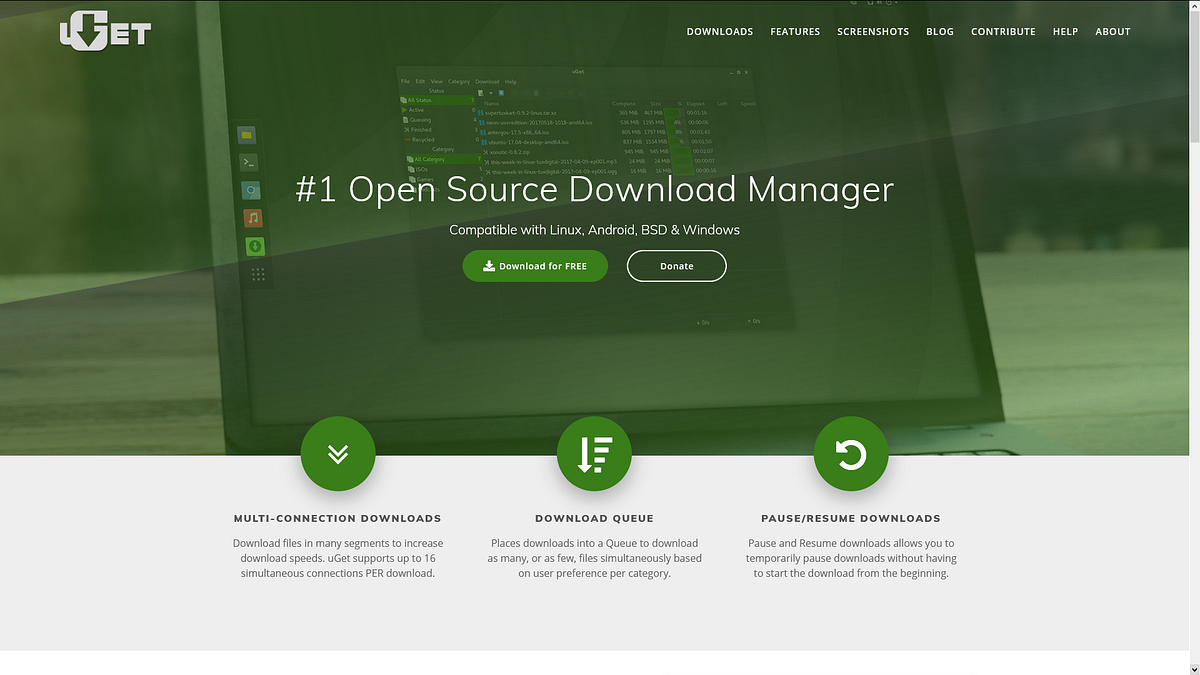Open the dropdown arrow beside the new download button
Viewport: 1200px width, 675px height.
click(x=489, y=92)
